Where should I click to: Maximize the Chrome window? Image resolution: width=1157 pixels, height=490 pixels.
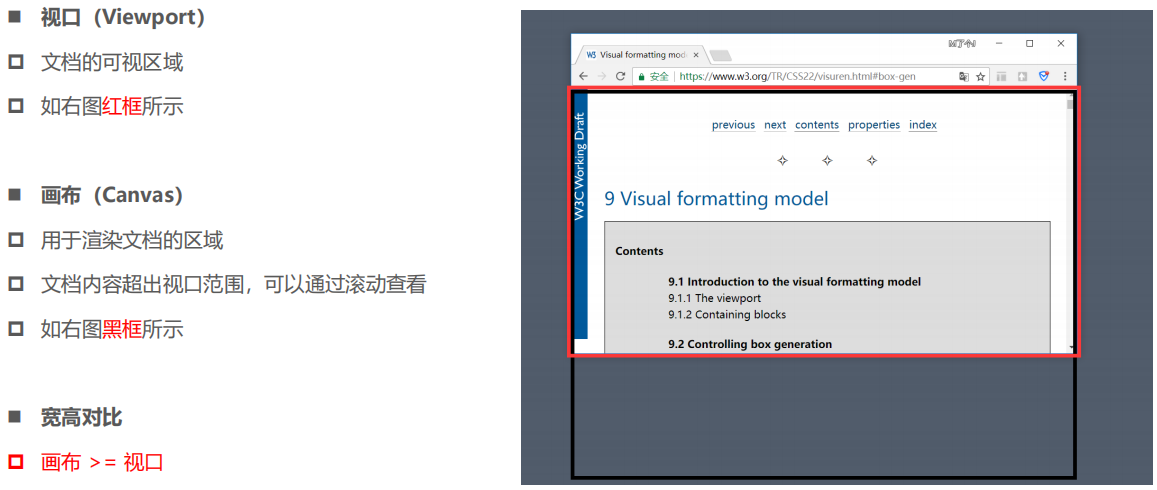[1029, 44]
